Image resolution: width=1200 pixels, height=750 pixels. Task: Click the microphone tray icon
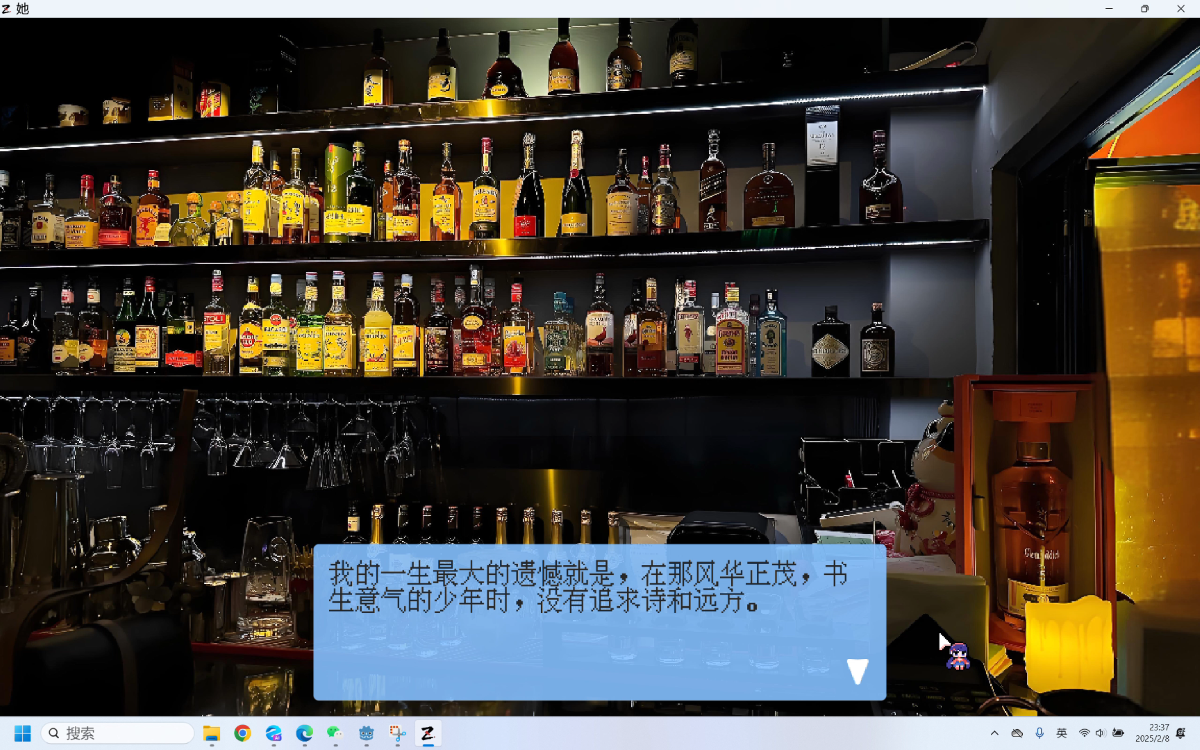[x=1039, y=733]
